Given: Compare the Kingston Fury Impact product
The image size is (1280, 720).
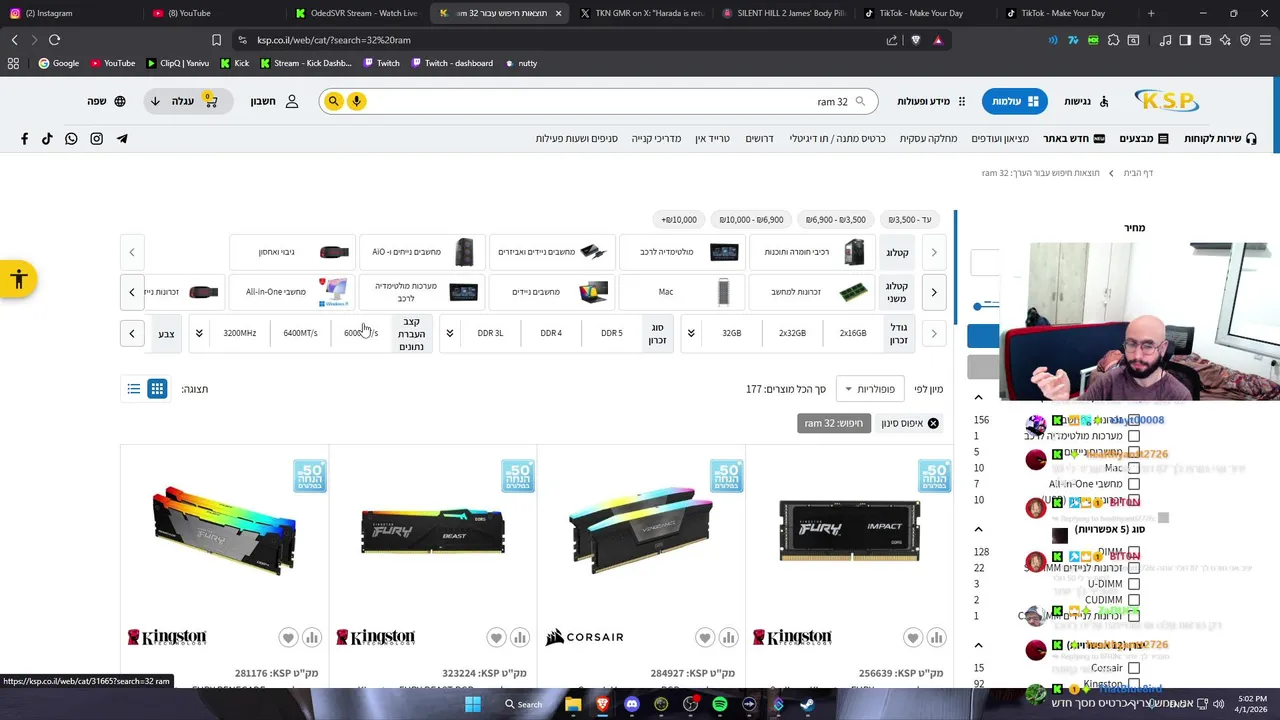Looking at the screenshot, I should coord(936,637).
